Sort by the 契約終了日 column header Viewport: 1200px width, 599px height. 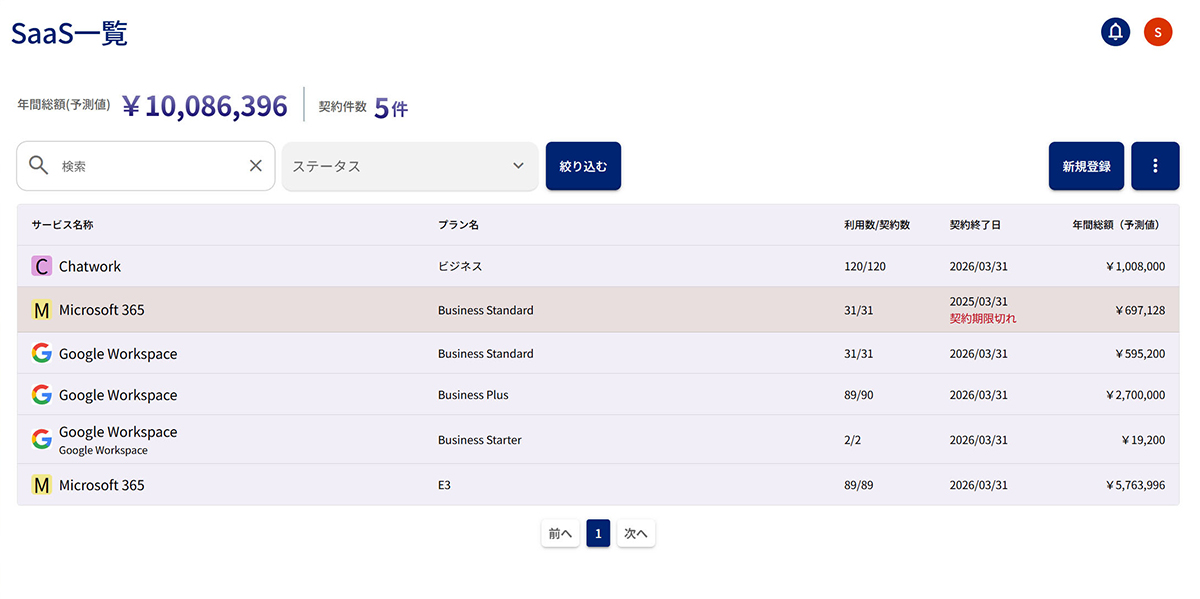[974, 225]
